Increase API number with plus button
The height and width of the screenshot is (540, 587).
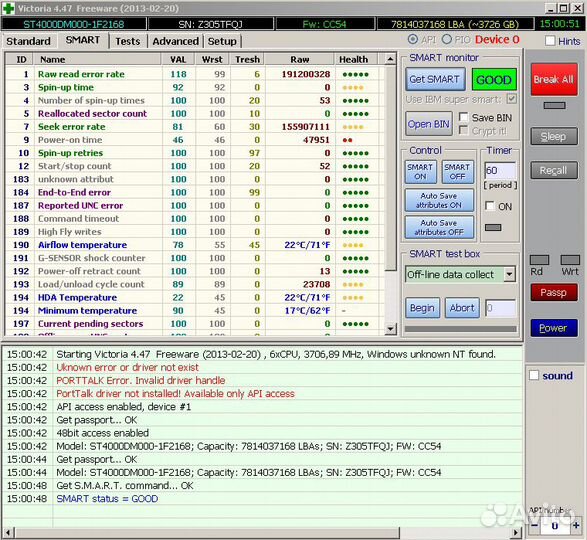[576, 525]
